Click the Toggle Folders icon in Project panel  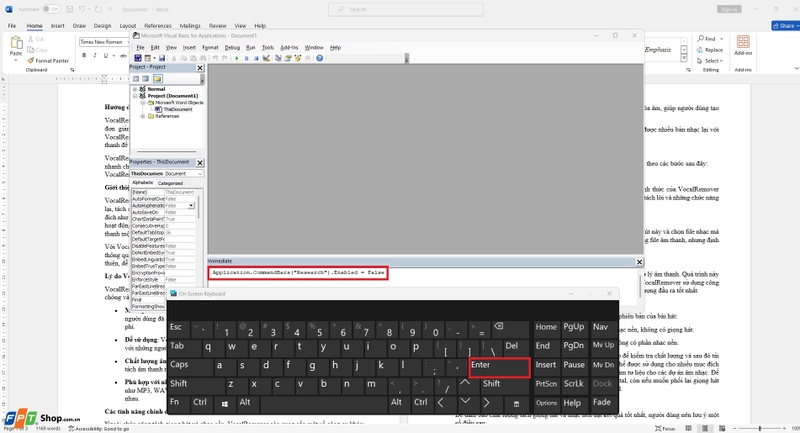pos(159,78)
